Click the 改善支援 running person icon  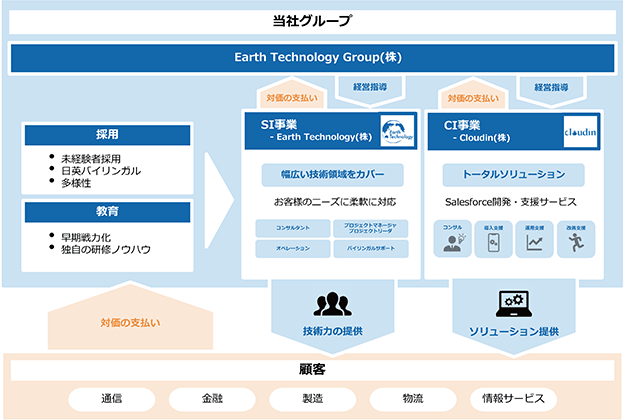576,242
